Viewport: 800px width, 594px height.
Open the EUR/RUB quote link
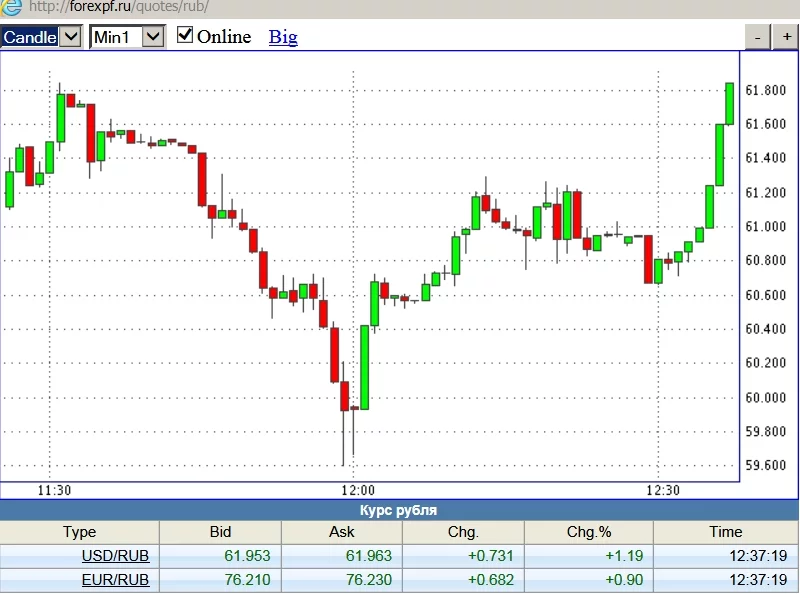click(x=115, y=580)
